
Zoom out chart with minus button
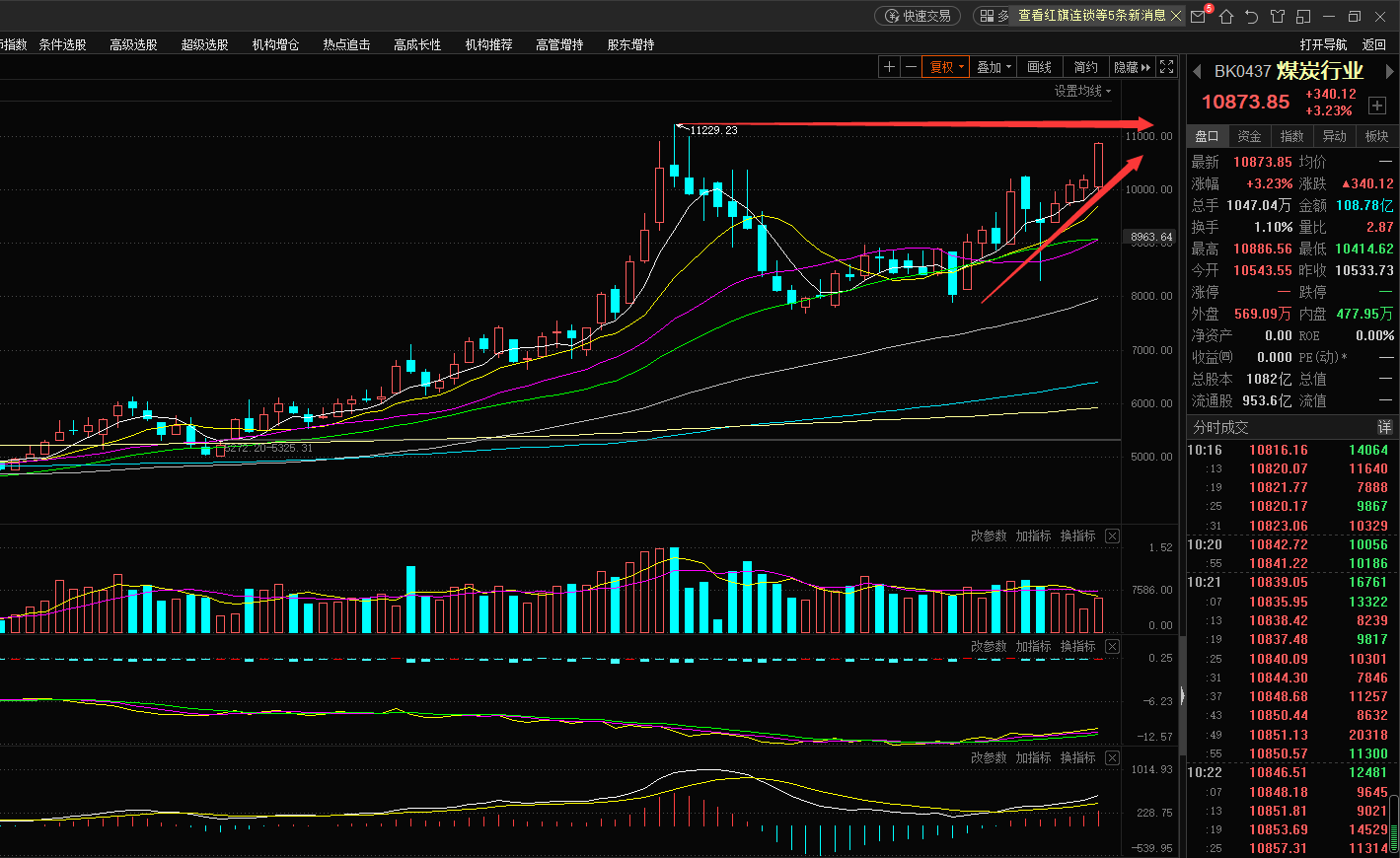click(x=911, y=67)
